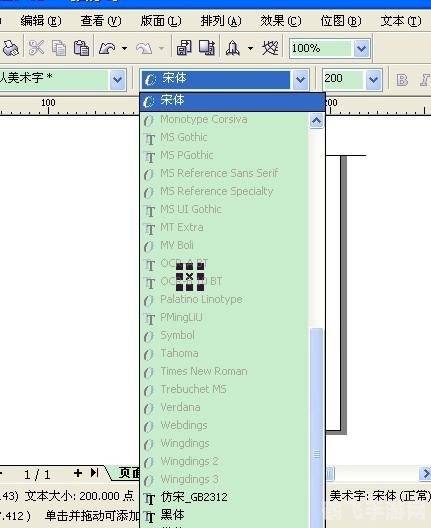
Task: Toggle Bold formatting
Action: coord(402,80)
